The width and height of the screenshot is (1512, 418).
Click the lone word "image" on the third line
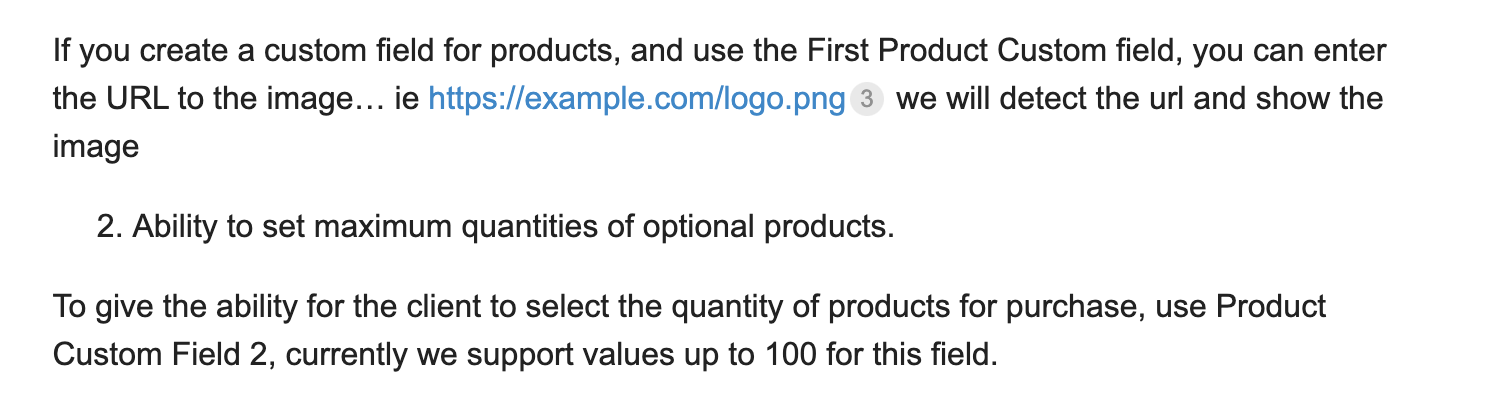click(95, 149)
